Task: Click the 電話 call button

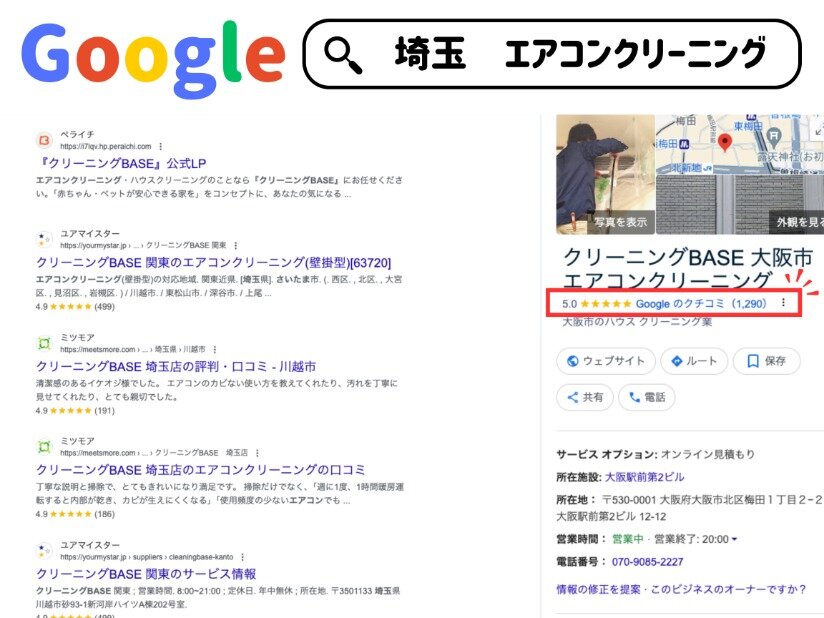Action: click(x=646, y=397)
